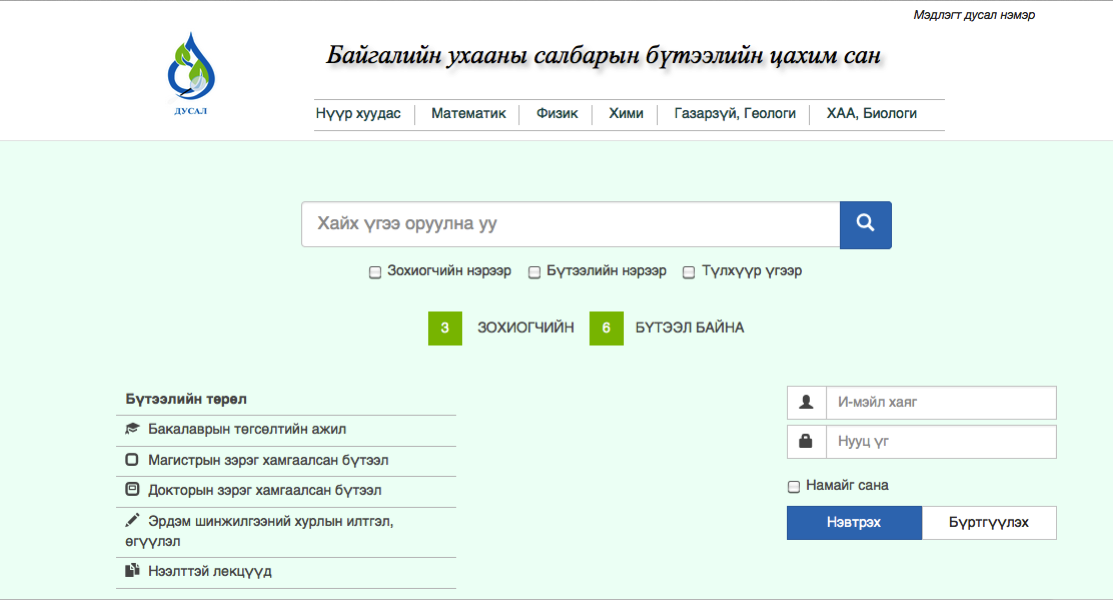Click the icon next to Докторын зэрэг

(132, 491)
